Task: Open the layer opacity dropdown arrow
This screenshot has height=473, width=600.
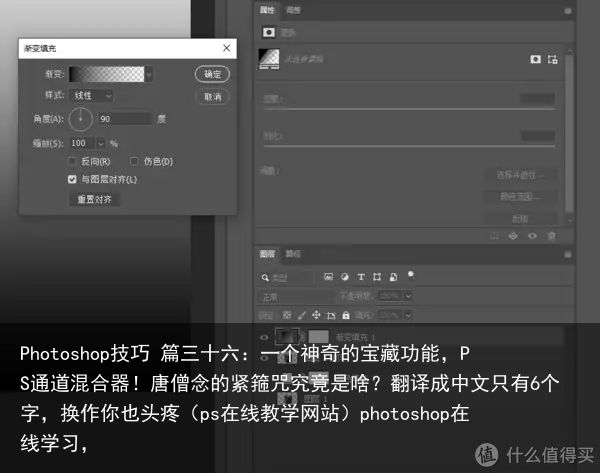Action: [408, 296]
